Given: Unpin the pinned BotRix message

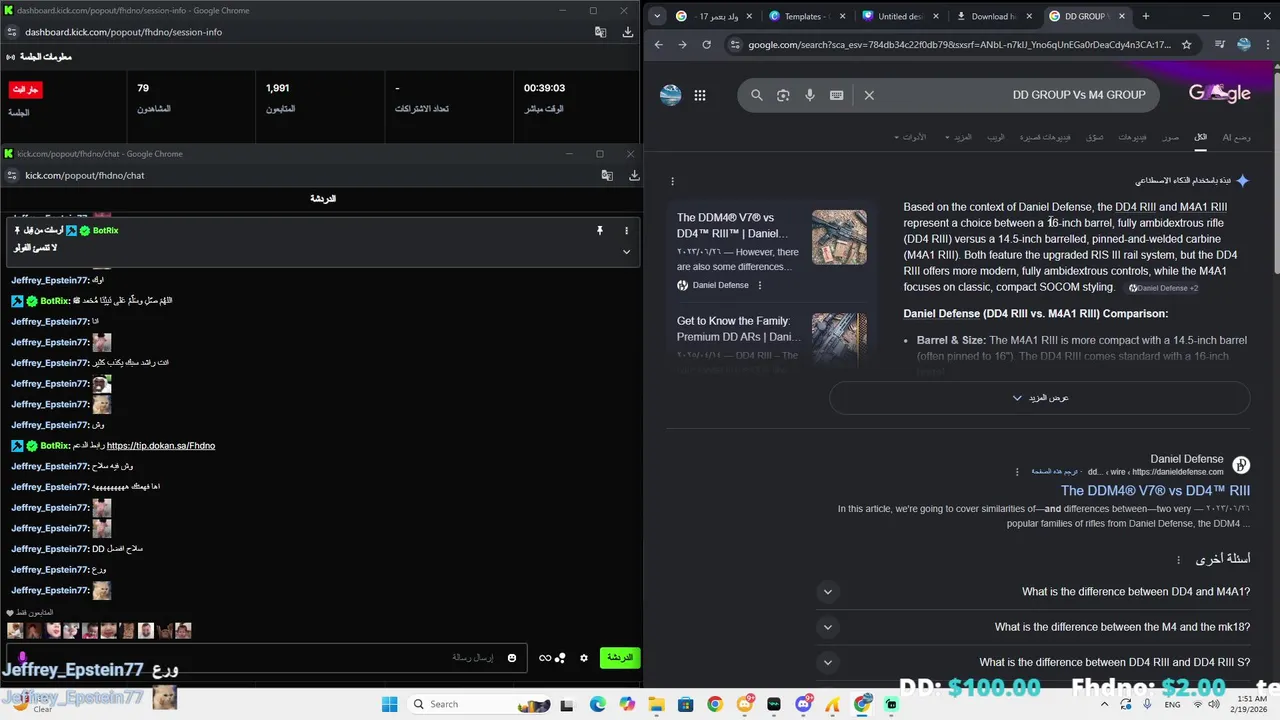Looking at the screenshot, I should [600, 231].
